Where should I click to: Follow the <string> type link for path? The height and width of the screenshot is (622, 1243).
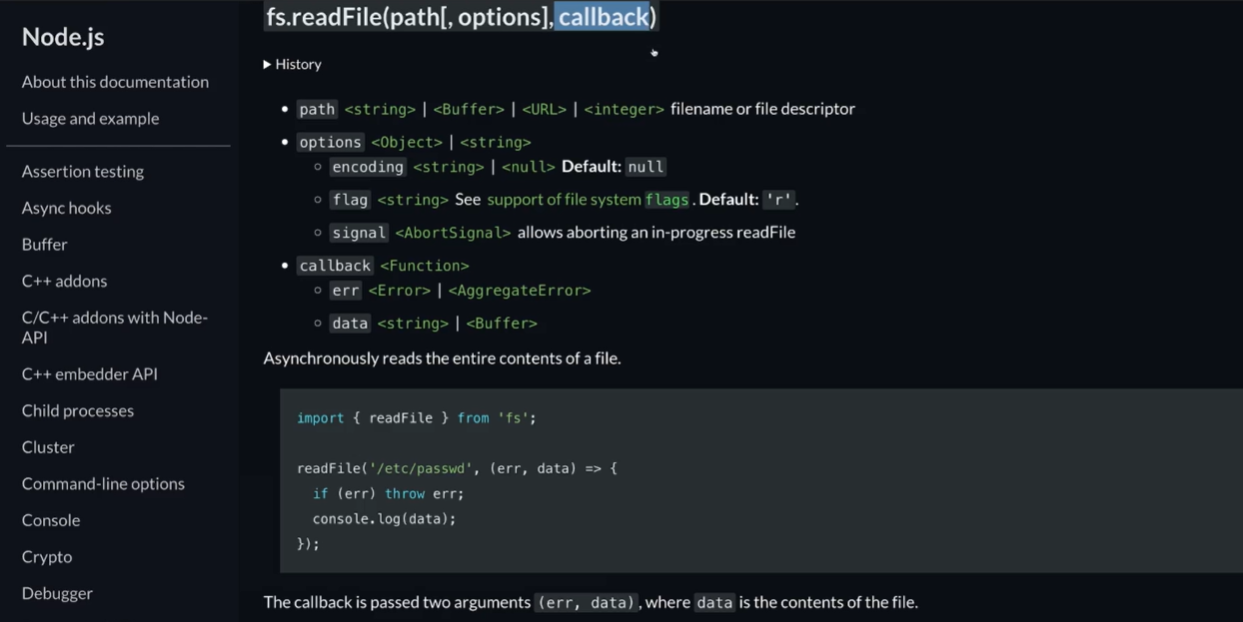tap(380, 109)
